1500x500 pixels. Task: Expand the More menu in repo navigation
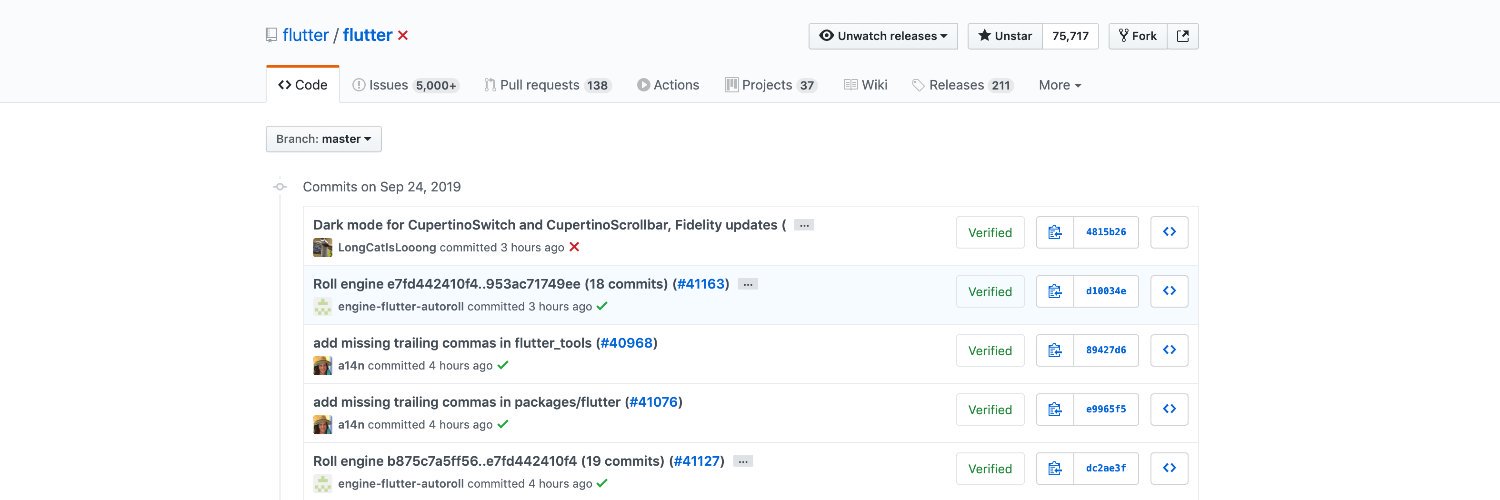click(1060, 85)
